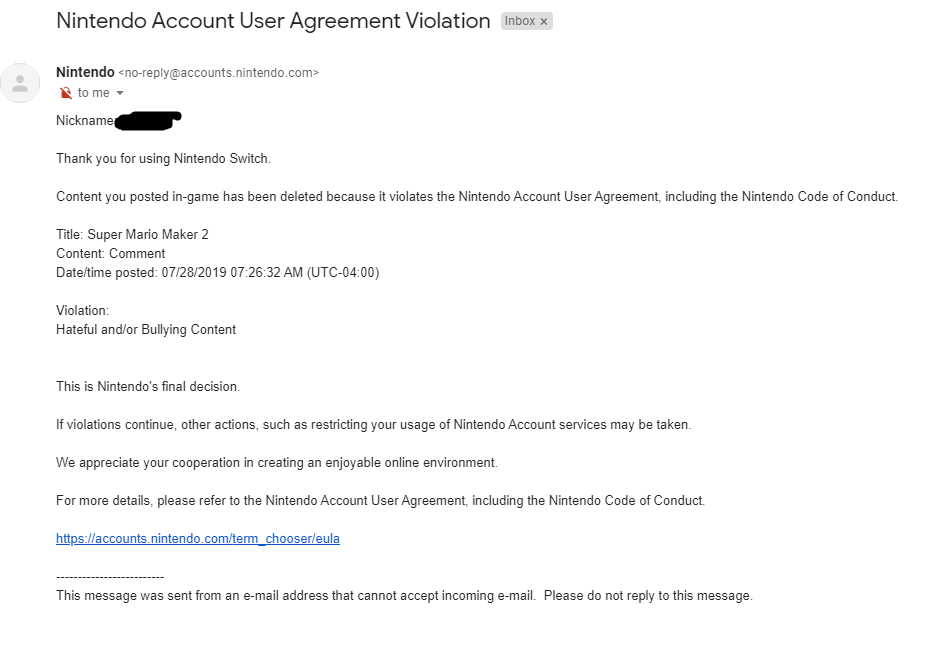Click the 'cannot accept incoming e-mail' footer message
The image size is (930, 645).
click(405, 595)
